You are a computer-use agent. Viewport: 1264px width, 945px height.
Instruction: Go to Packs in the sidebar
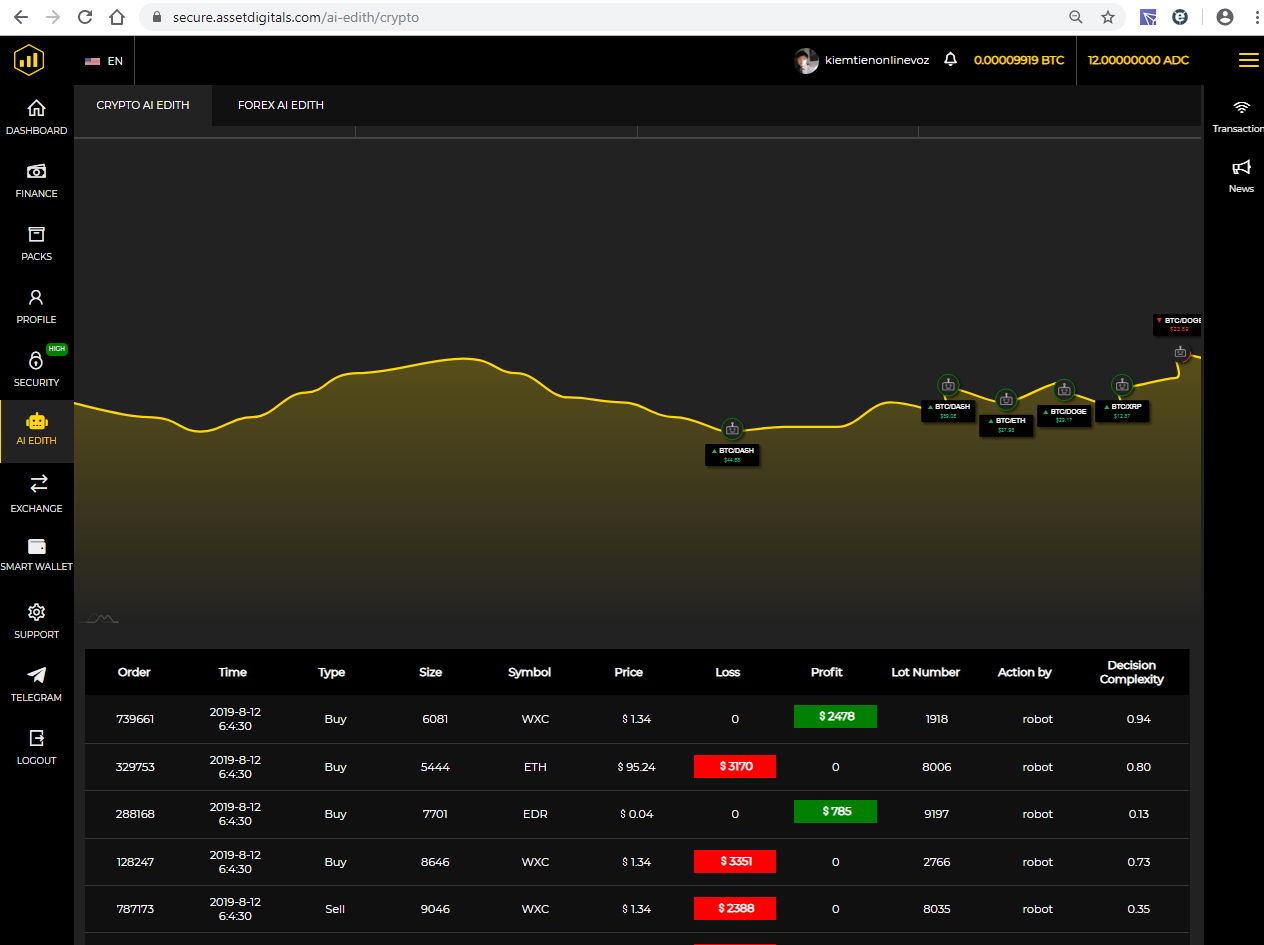point(36,235)
